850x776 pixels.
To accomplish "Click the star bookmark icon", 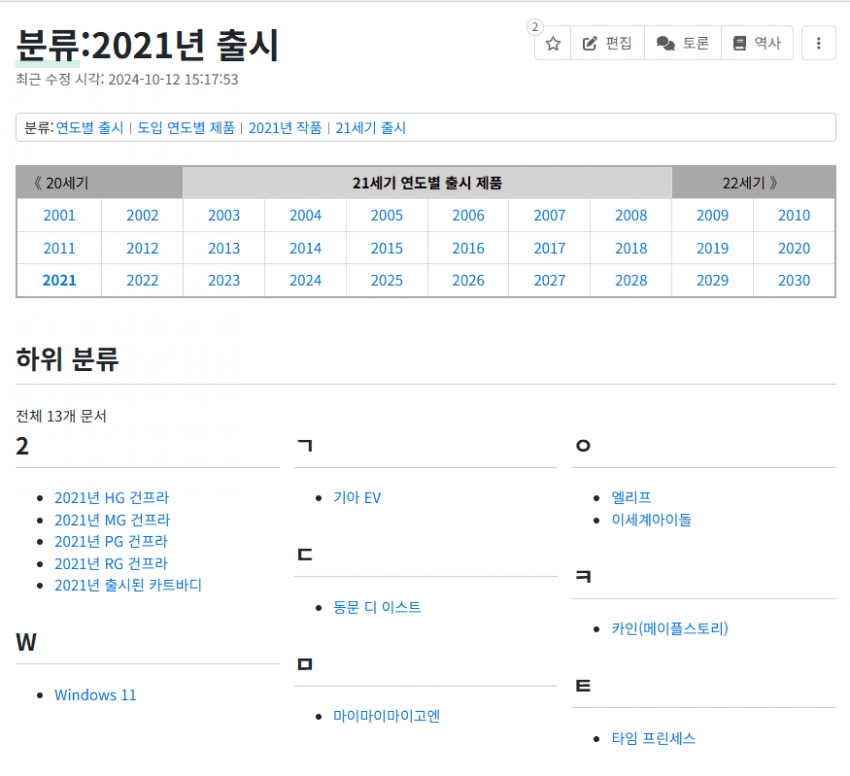I will tap(552, 42).
